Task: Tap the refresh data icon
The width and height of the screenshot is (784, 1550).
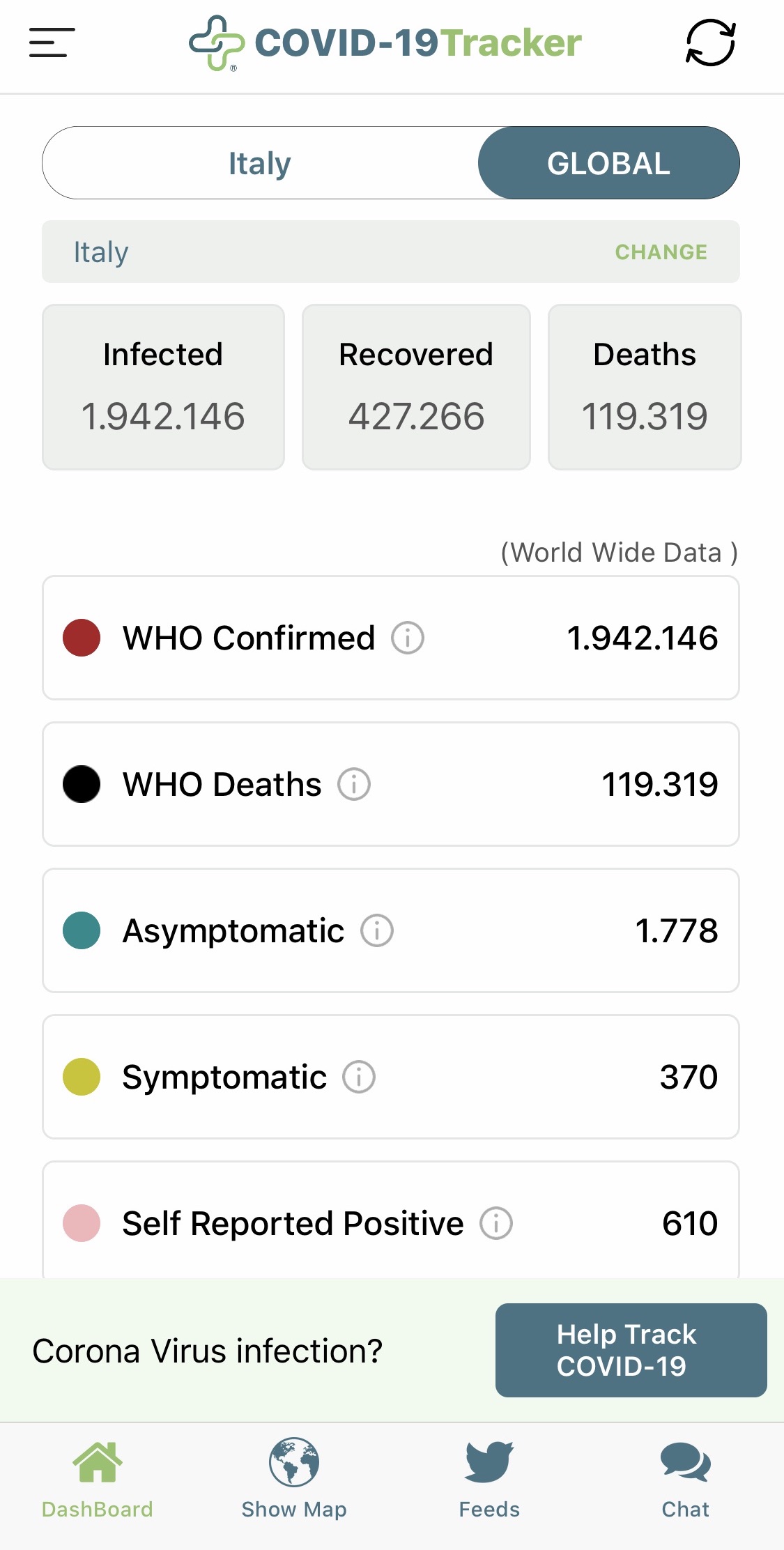Action: click(x=710, y=43)
